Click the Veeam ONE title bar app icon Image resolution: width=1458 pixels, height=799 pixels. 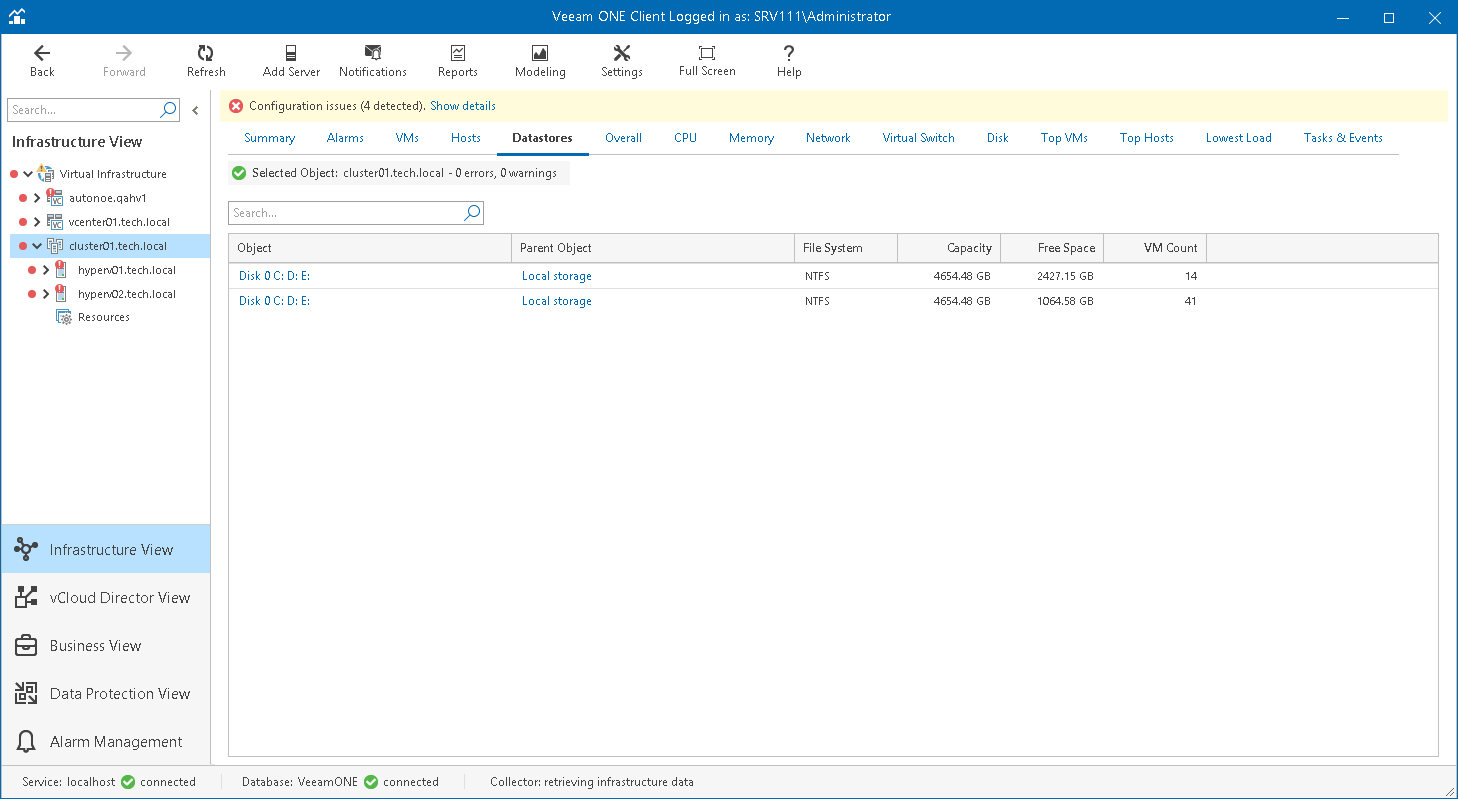click(17, 17)
